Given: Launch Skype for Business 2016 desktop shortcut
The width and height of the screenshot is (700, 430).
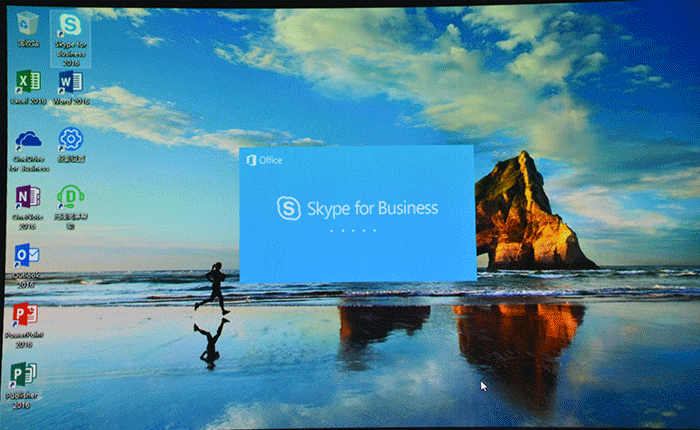Looking at the screenshot, I should (x=69, y=25).
